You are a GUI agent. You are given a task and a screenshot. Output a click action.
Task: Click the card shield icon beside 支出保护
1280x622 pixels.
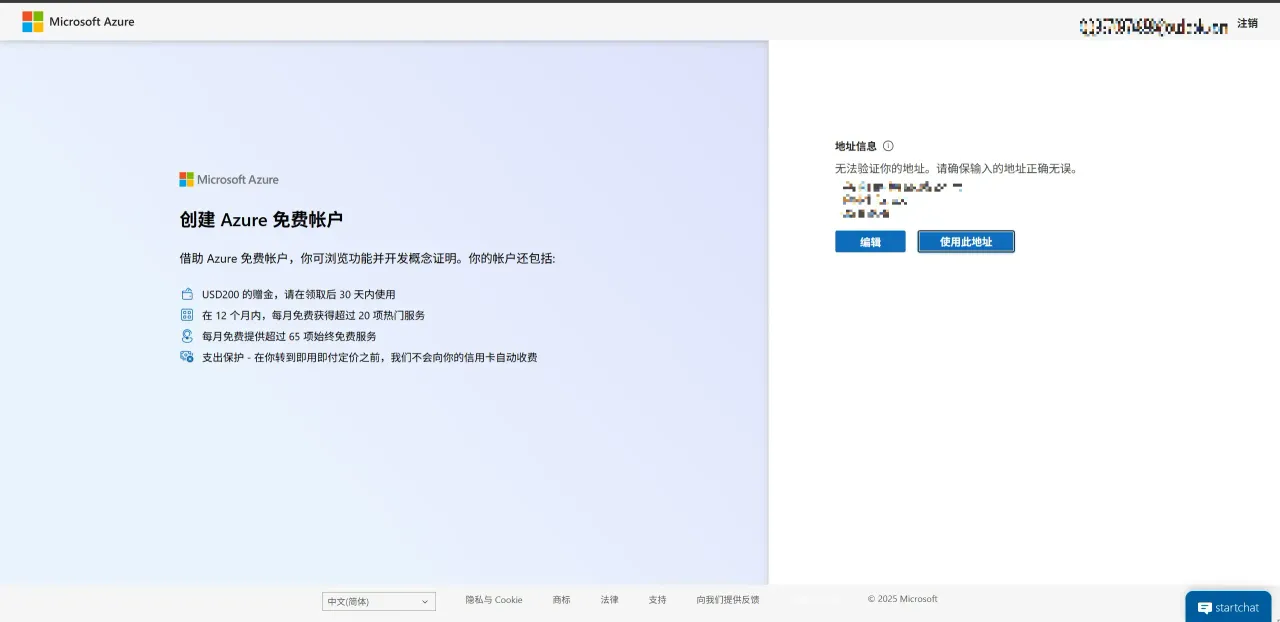point(186,357)
